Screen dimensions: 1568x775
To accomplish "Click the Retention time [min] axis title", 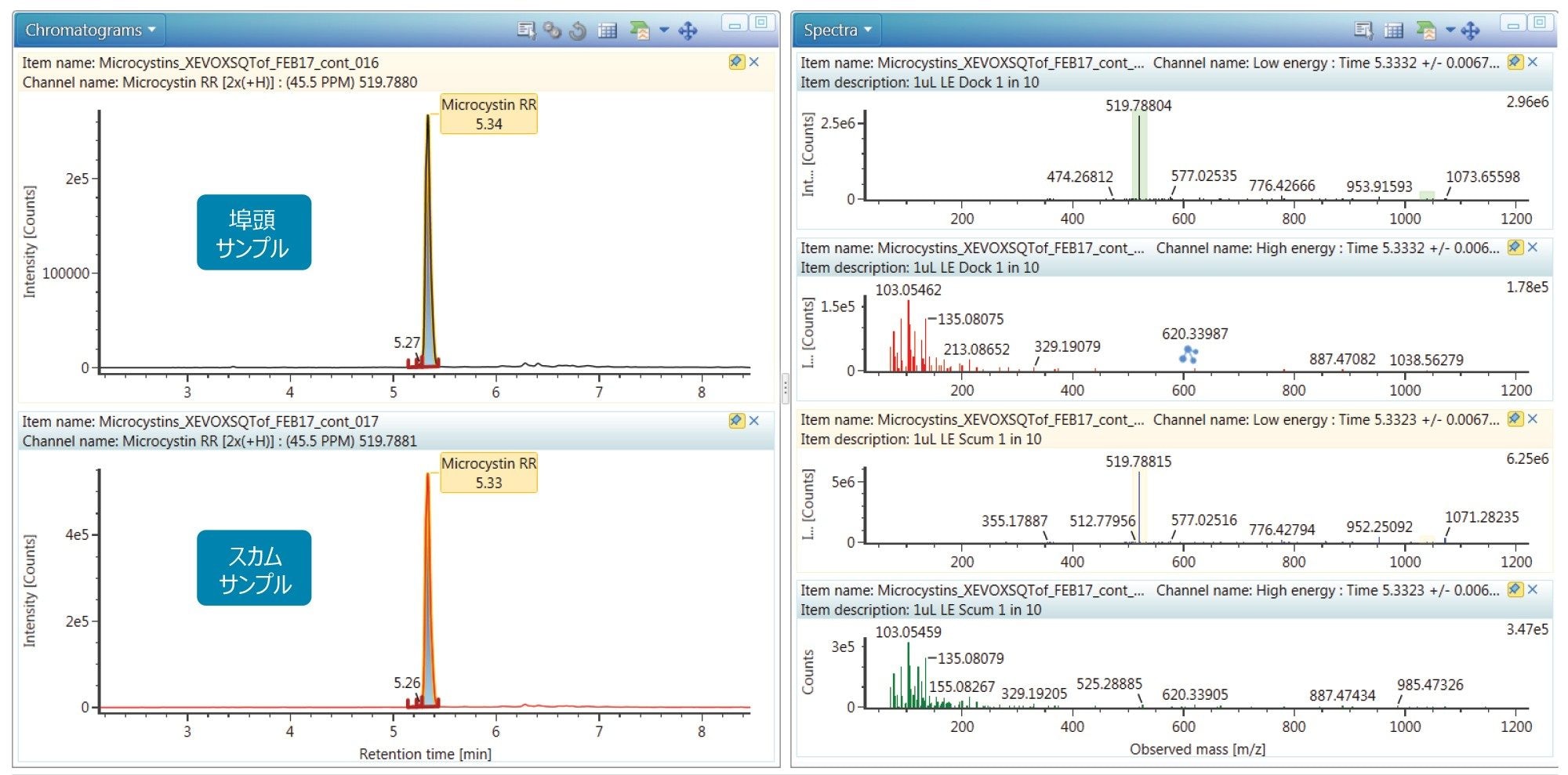I will (x=425, y=754).
